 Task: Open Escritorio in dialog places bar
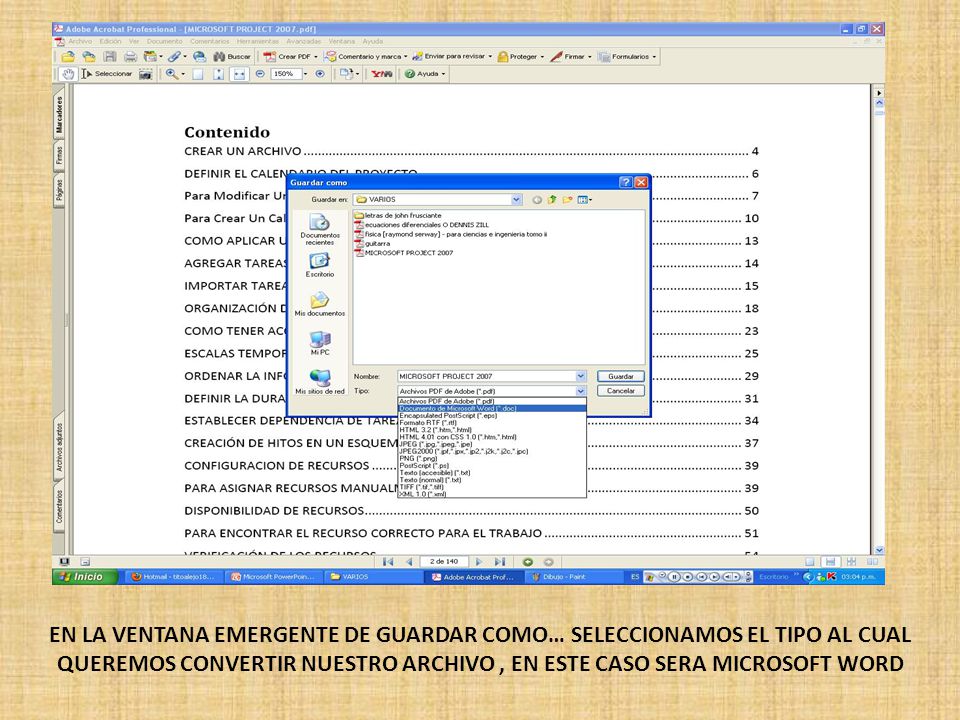coord(320,265)
